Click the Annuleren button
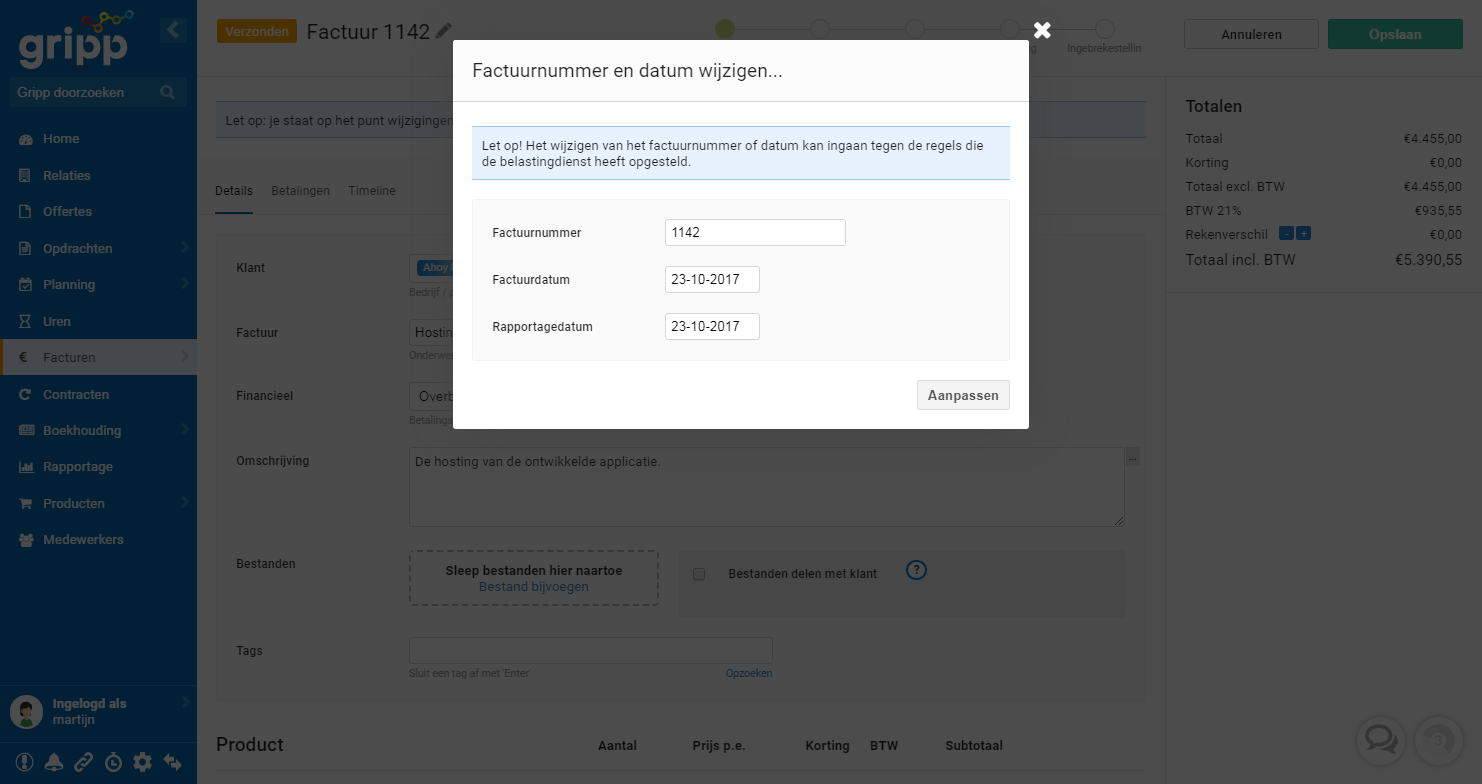 pos(1251,34)
